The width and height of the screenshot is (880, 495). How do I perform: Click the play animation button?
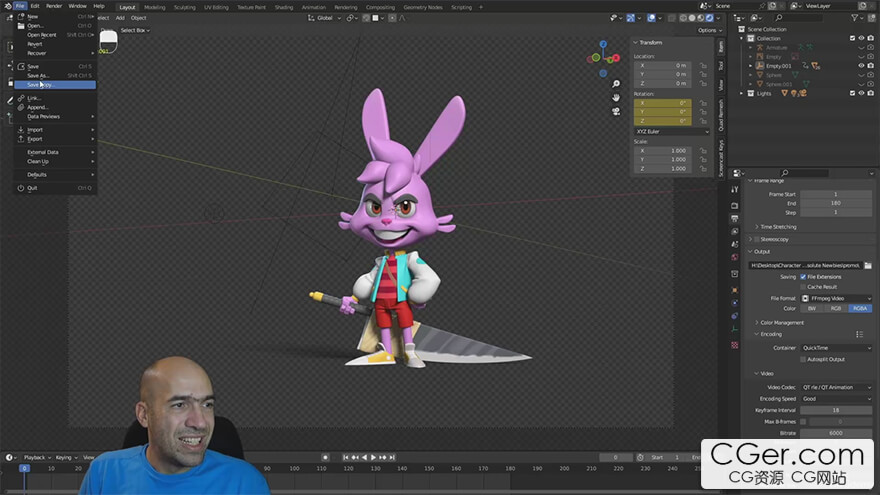[374, 457]
